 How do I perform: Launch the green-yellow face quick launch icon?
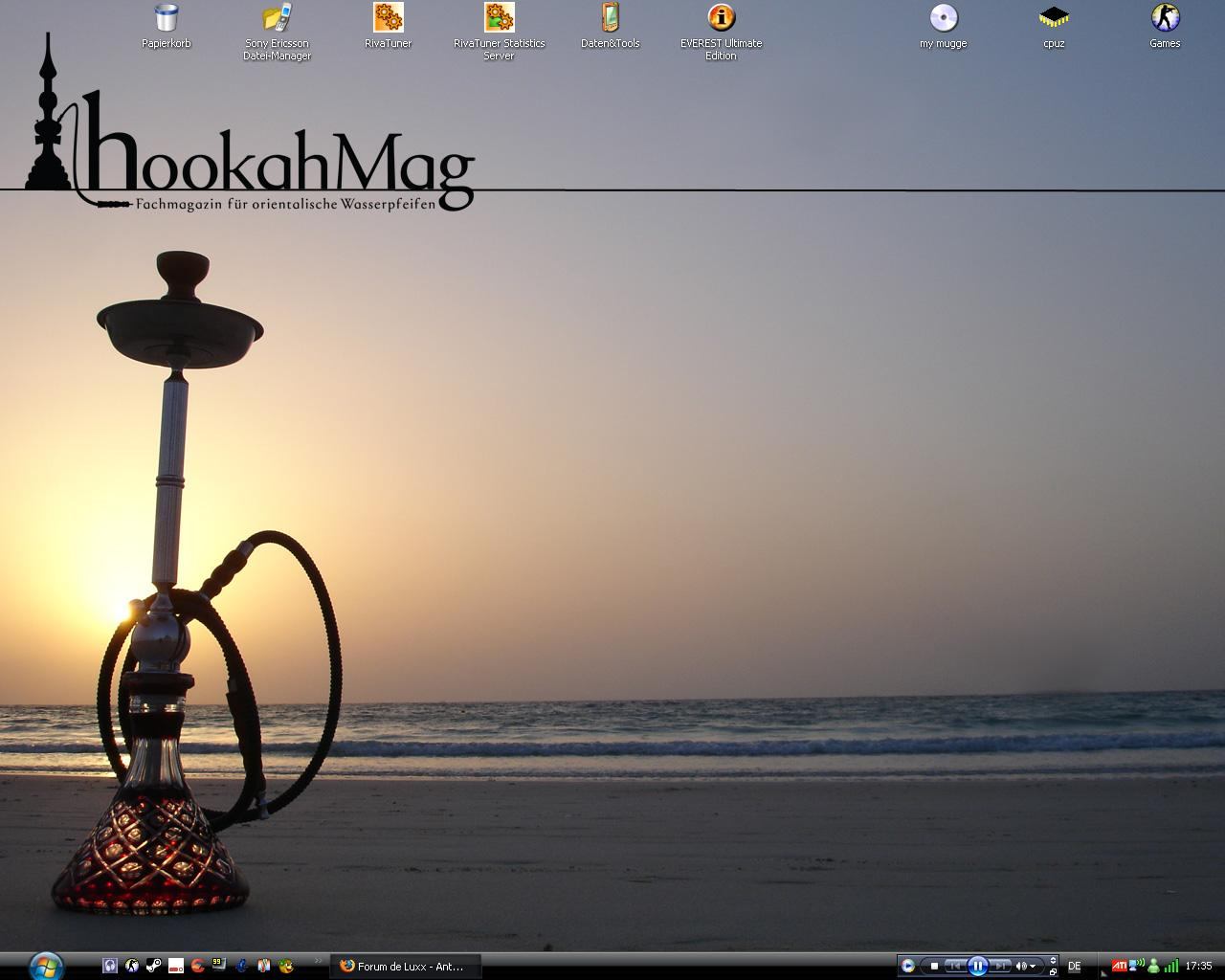286,966
